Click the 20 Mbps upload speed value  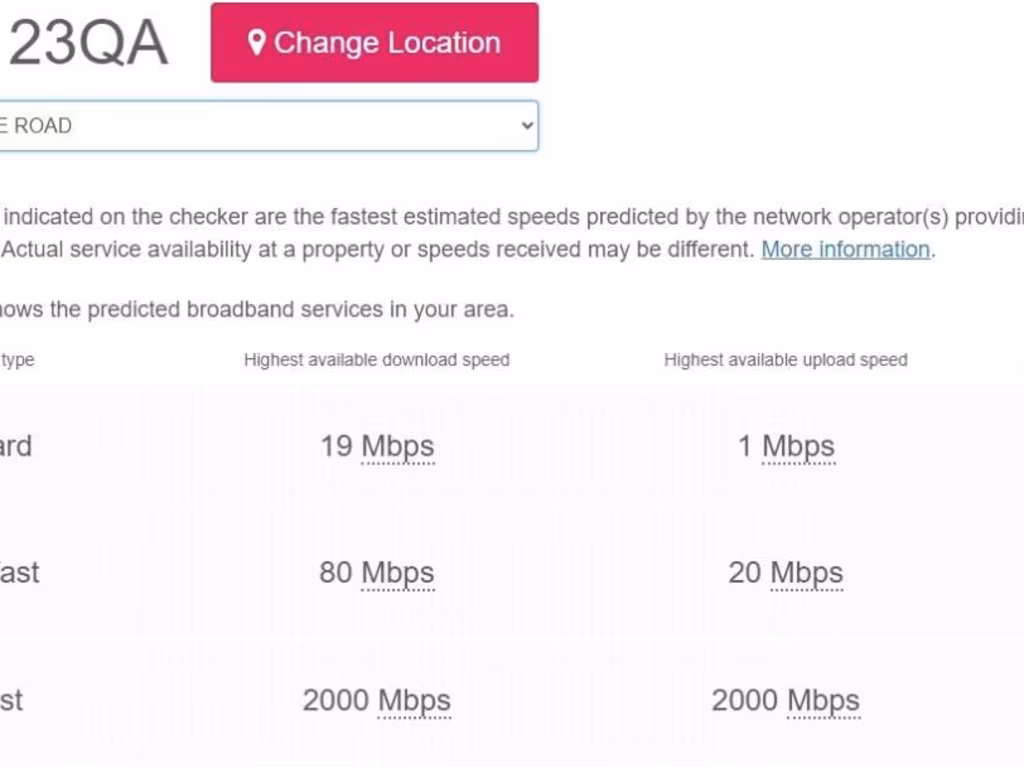pyautogui.click(x=786, y=573)
